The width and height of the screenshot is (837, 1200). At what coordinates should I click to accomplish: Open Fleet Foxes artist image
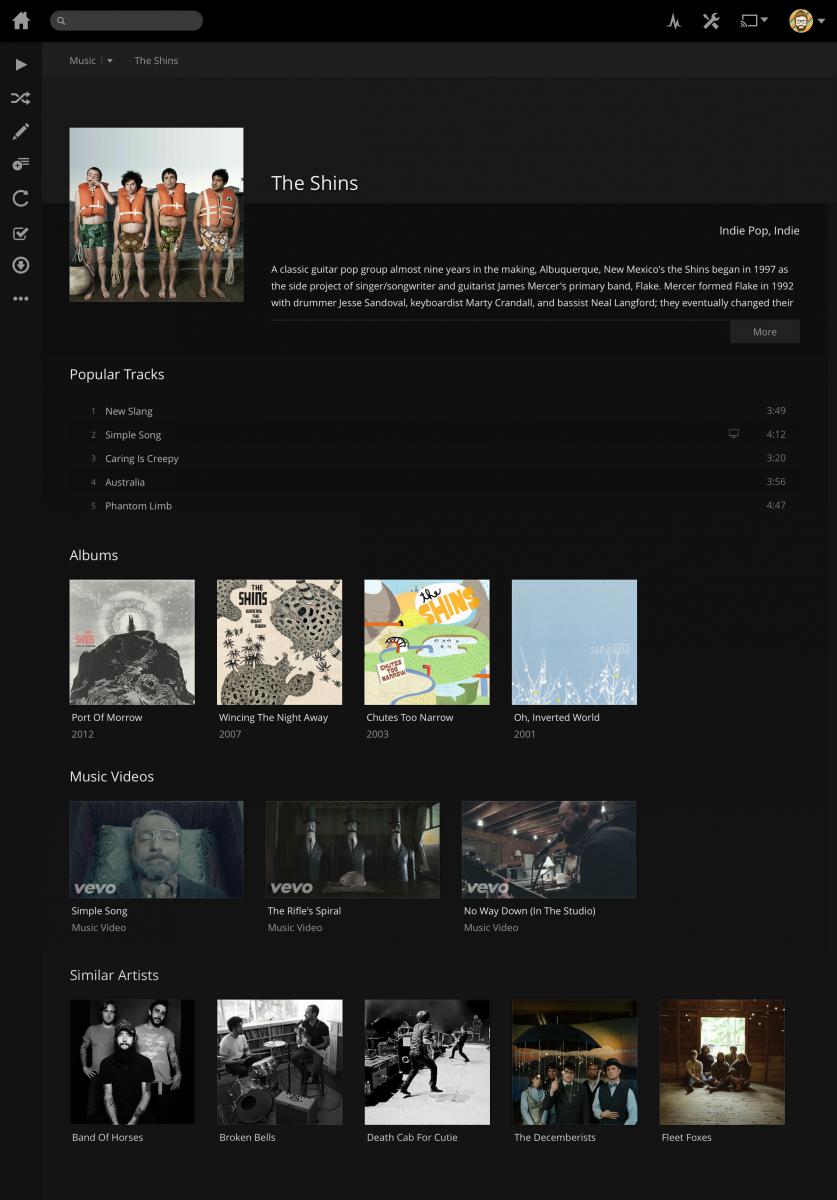722,1062
